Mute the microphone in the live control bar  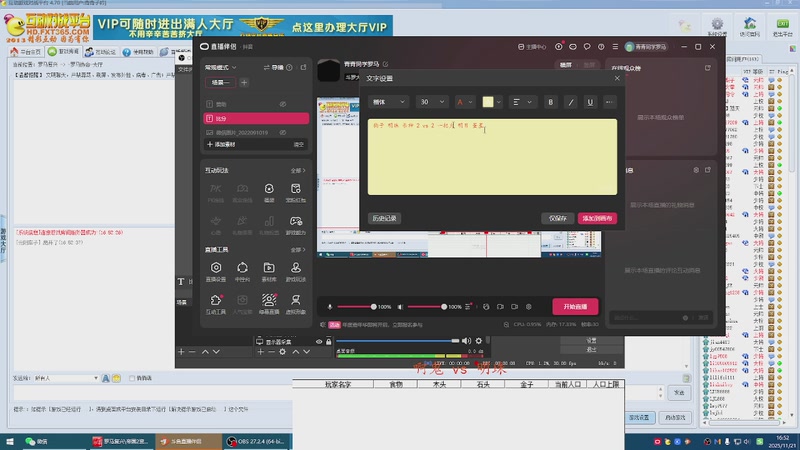pyautogui.click(x=330, y=307)
